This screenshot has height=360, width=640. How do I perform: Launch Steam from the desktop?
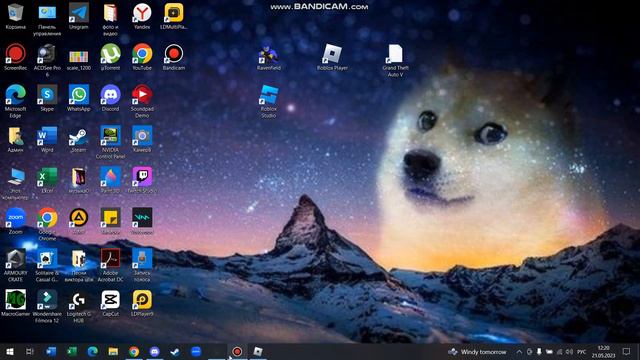78,140
